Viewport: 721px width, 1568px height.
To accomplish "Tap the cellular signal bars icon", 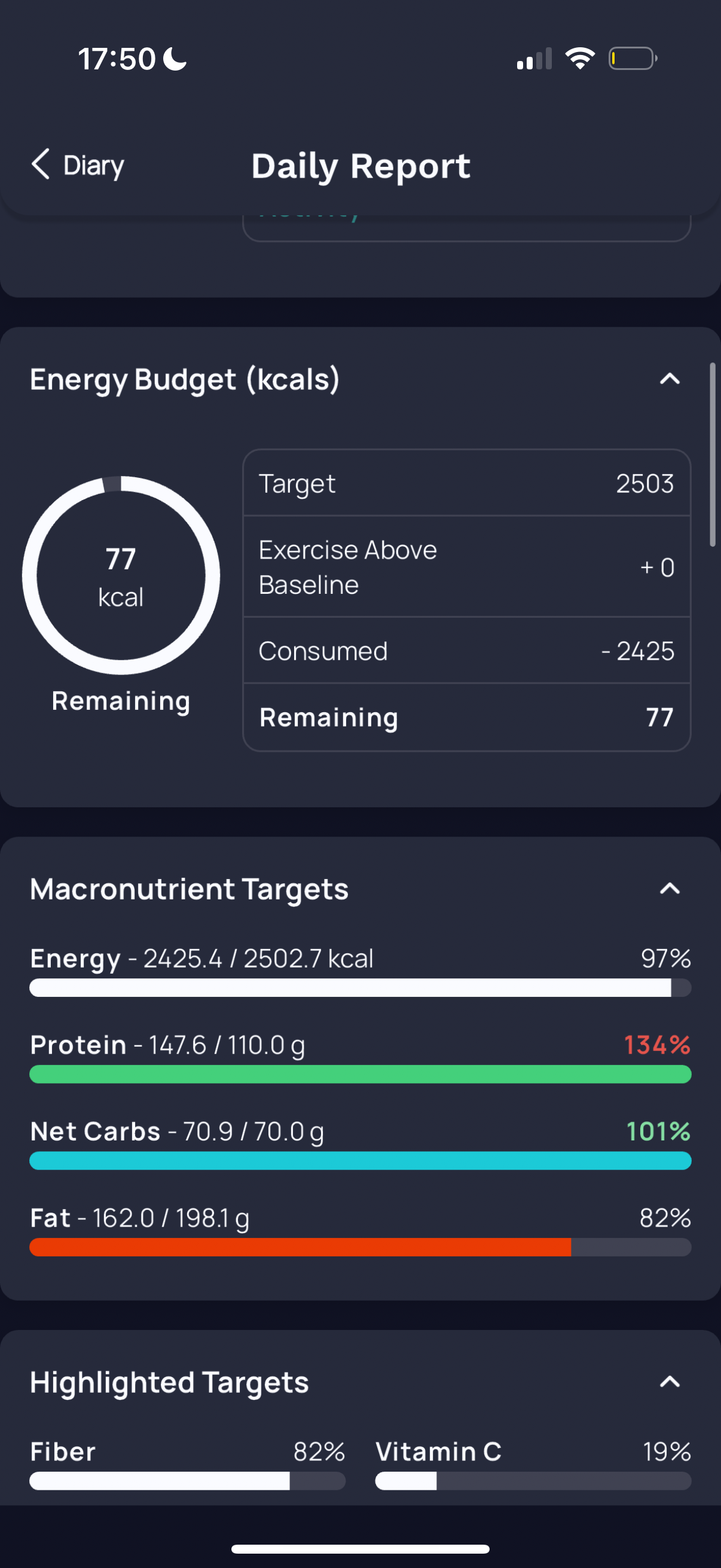I will click(x=534, y=59).
